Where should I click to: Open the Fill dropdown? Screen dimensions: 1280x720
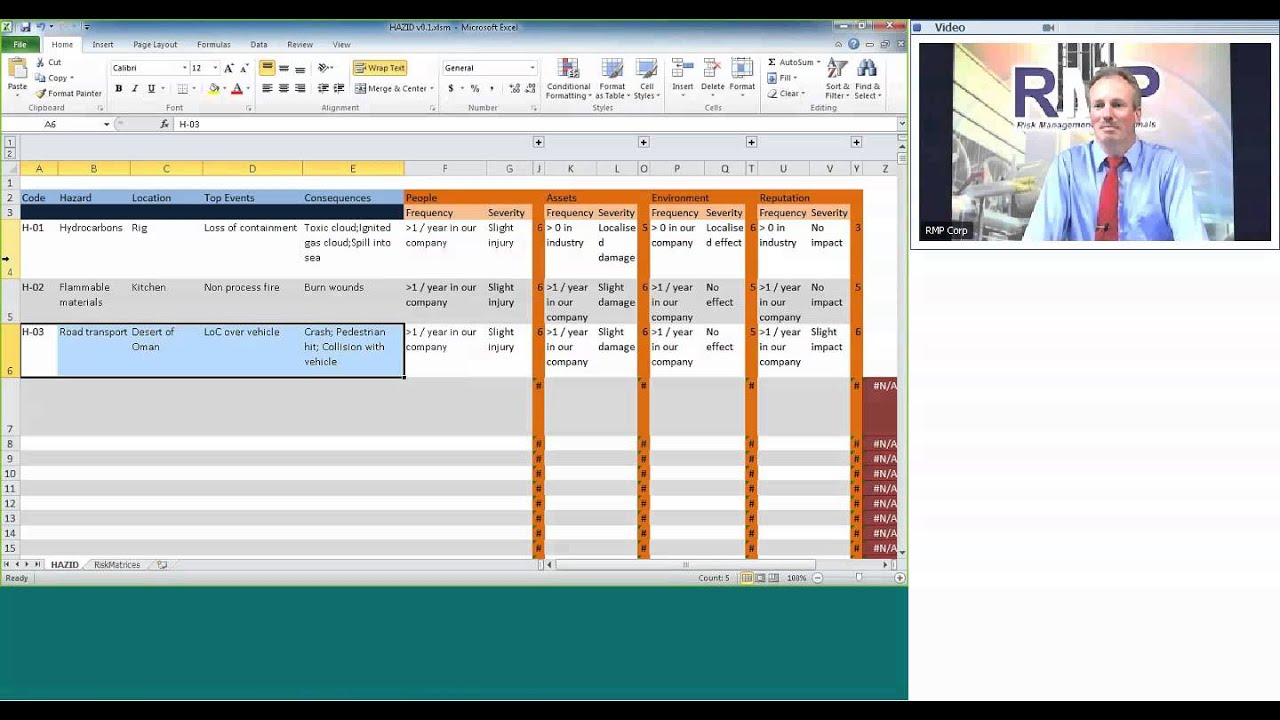click(x=782, y=78)
